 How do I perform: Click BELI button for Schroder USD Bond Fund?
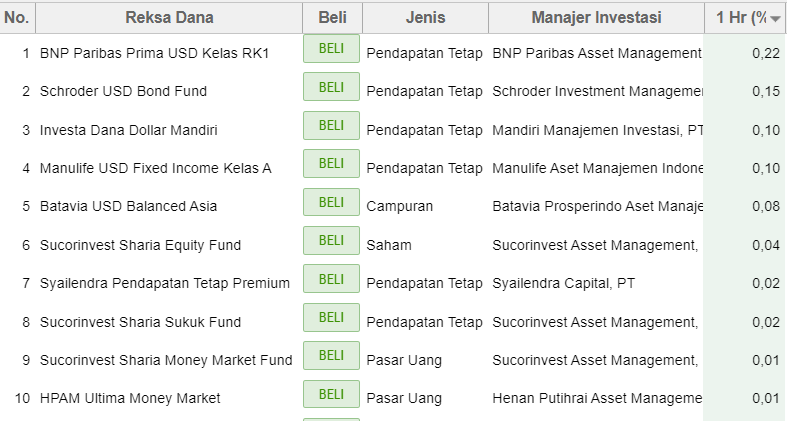(x=331, y=87)
